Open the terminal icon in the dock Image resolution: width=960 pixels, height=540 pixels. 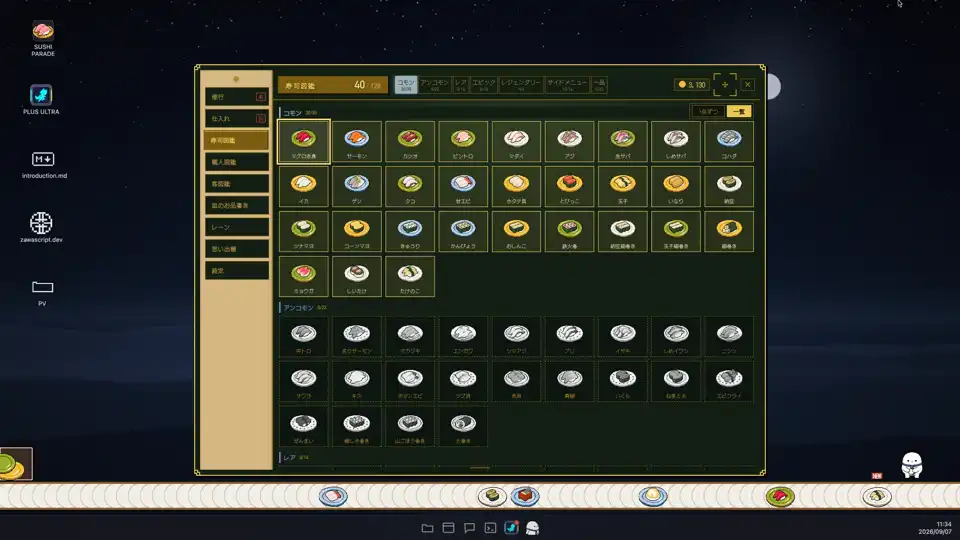click(x=490, y=528)
